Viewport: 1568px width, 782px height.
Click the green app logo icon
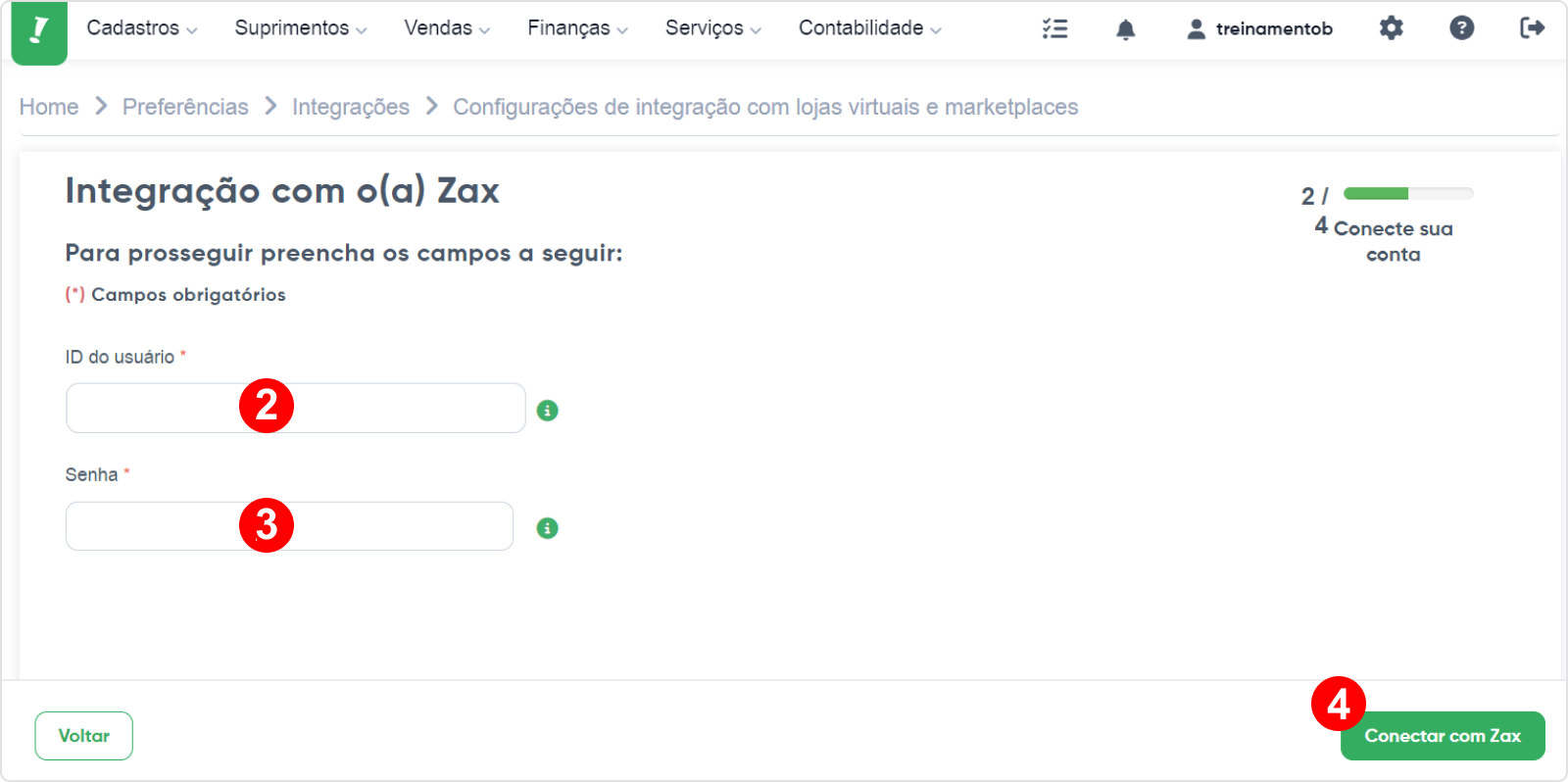pos(39,32)
